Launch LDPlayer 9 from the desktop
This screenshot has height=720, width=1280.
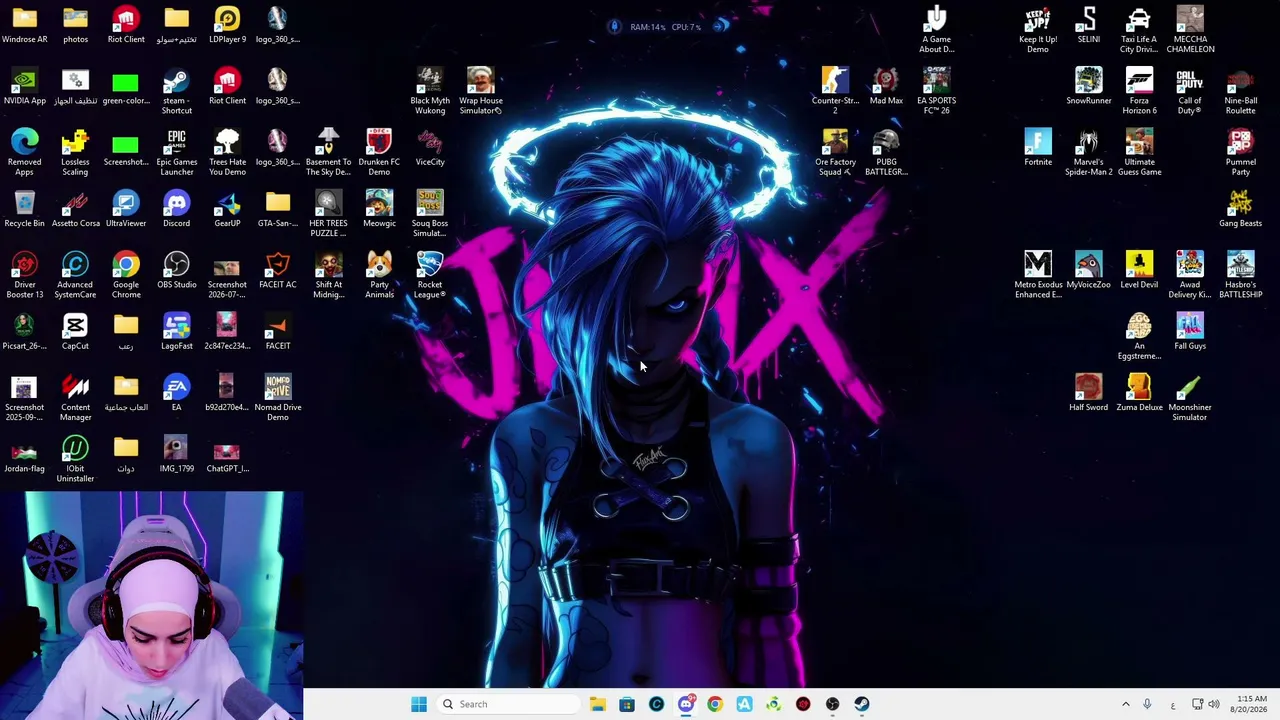(227, 26)
